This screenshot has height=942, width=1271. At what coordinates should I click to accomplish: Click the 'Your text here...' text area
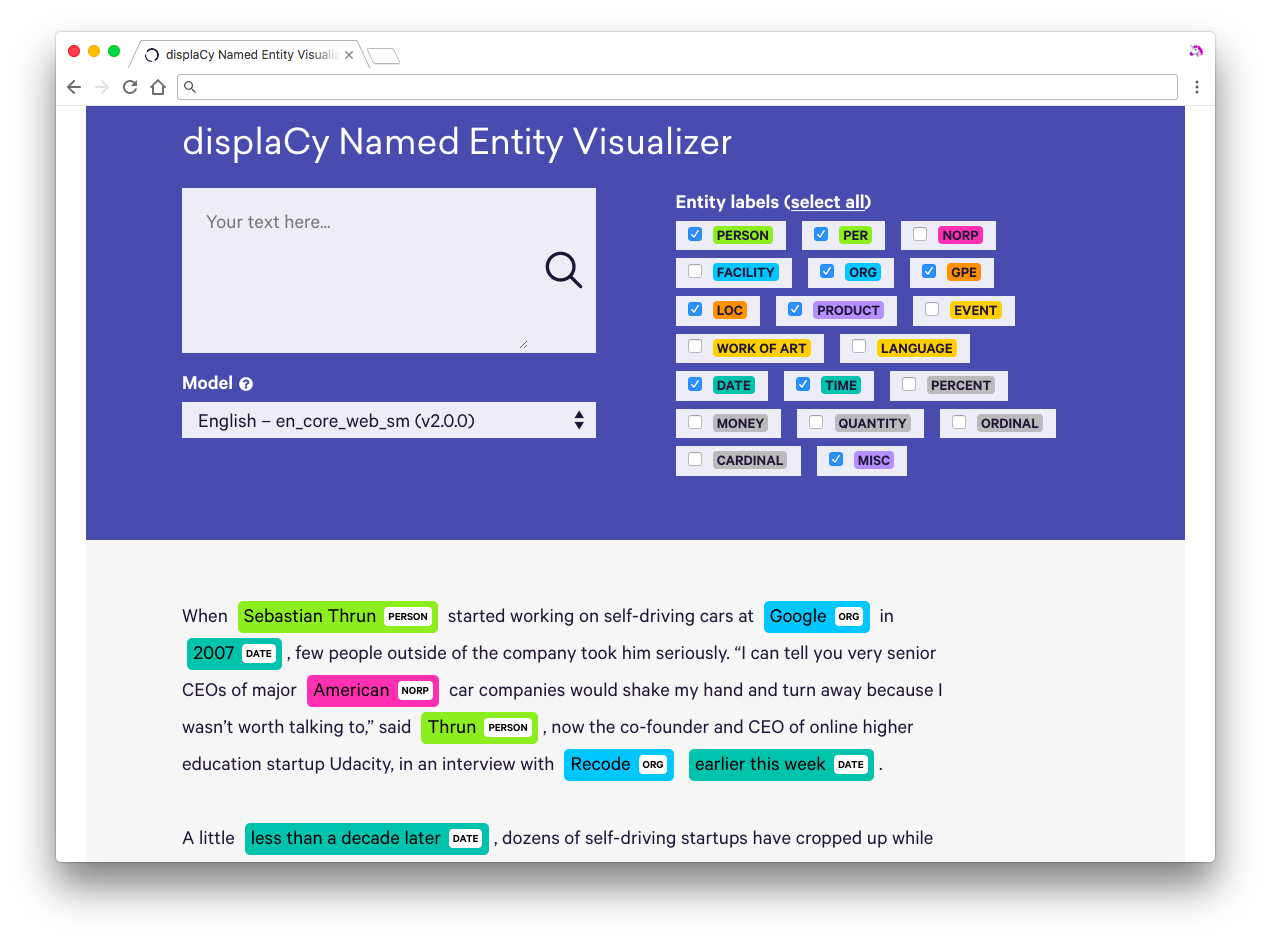click(389, 270)
